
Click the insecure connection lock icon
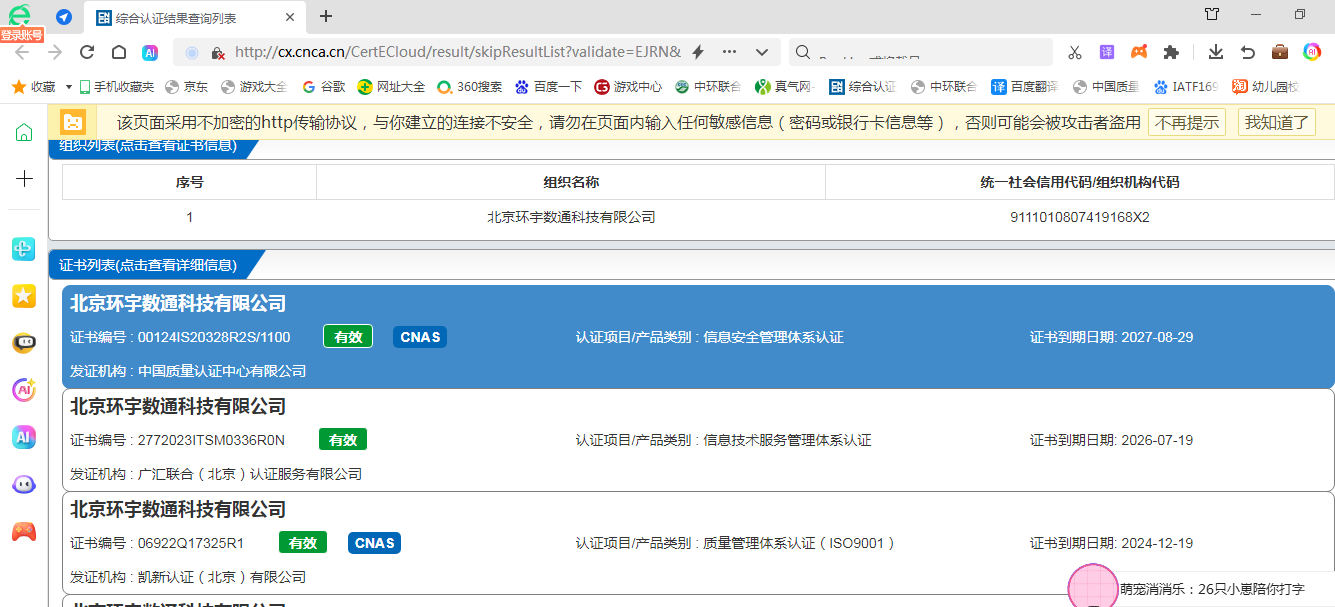tap(217, 52)
